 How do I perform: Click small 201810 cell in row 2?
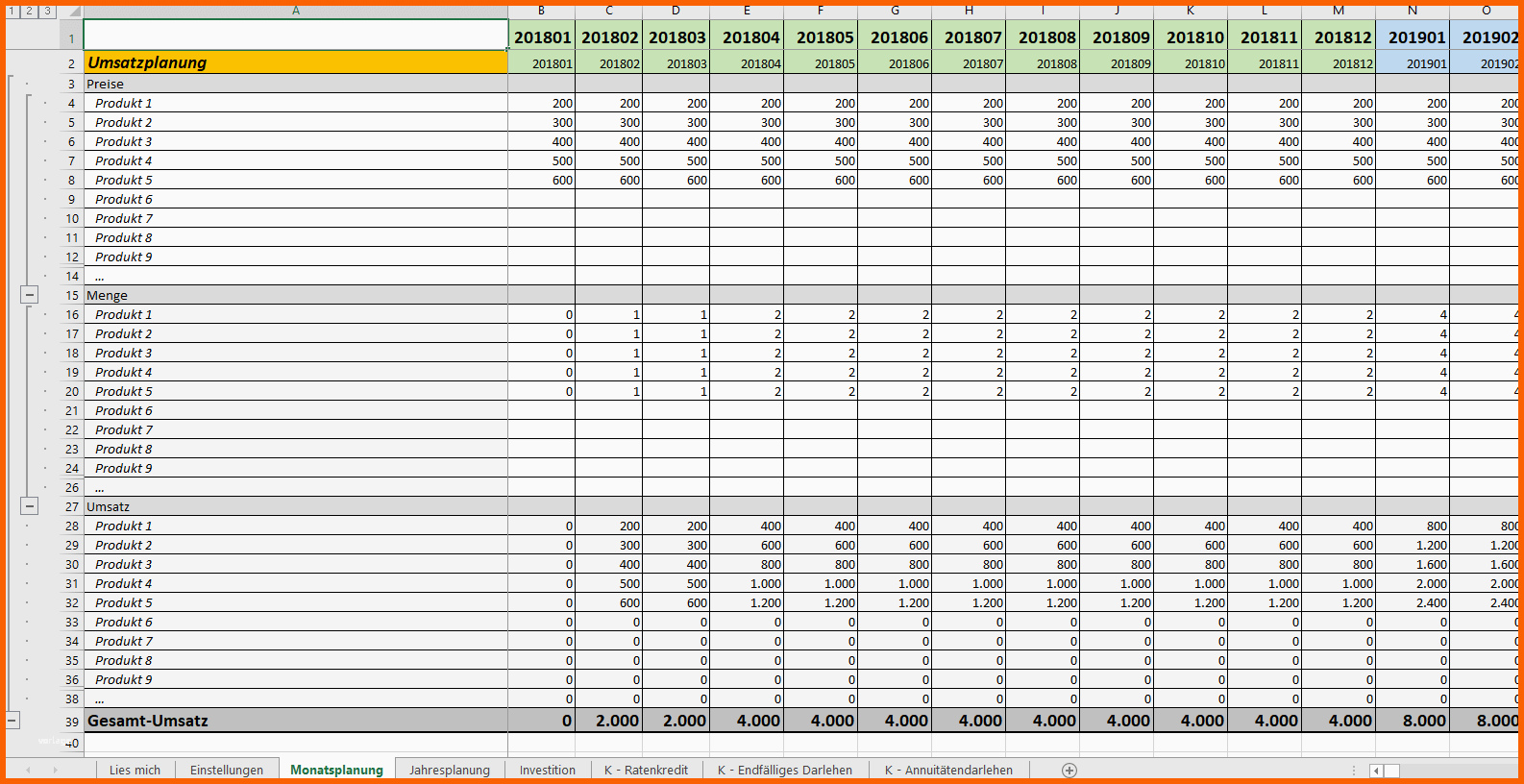[1191, 62]
